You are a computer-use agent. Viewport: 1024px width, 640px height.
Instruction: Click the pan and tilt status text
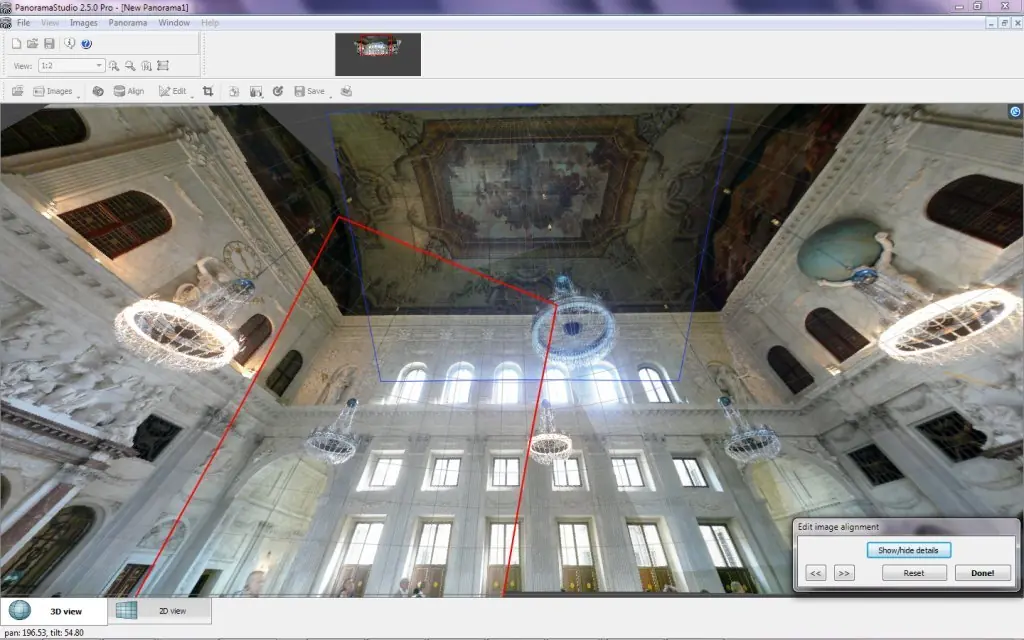(x=44, y=633)
